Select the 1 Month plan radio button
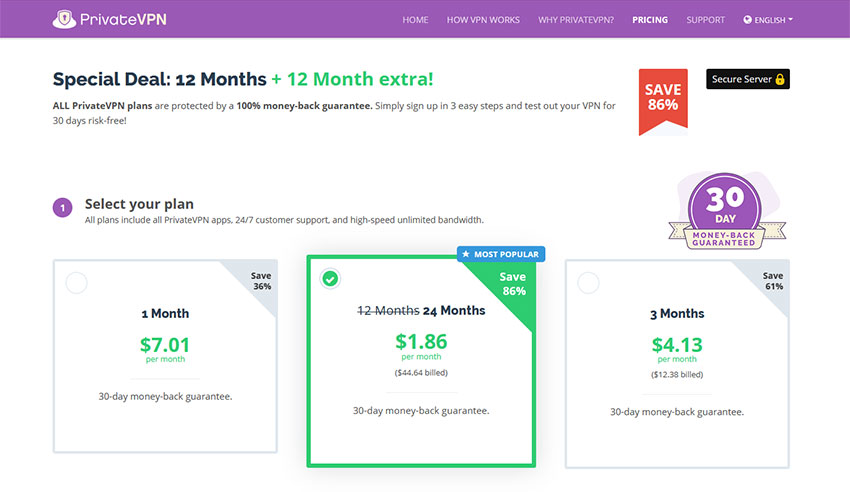 tap(76, 283)
